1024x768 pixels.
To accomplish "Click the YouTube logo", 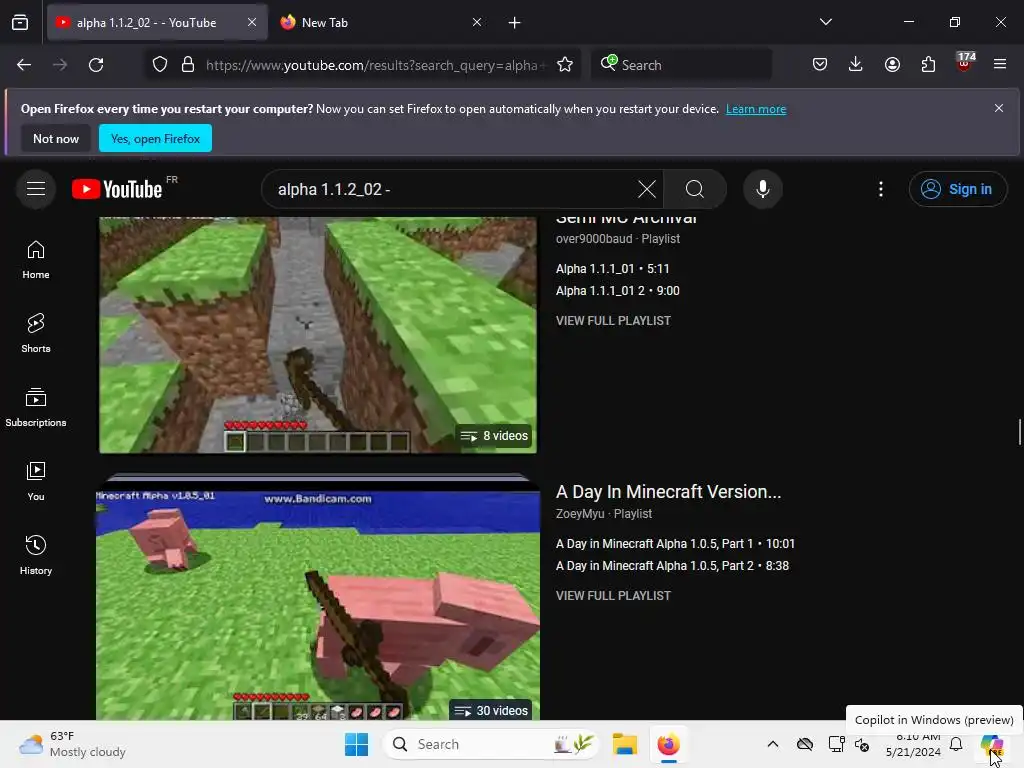I will [117, 189].
